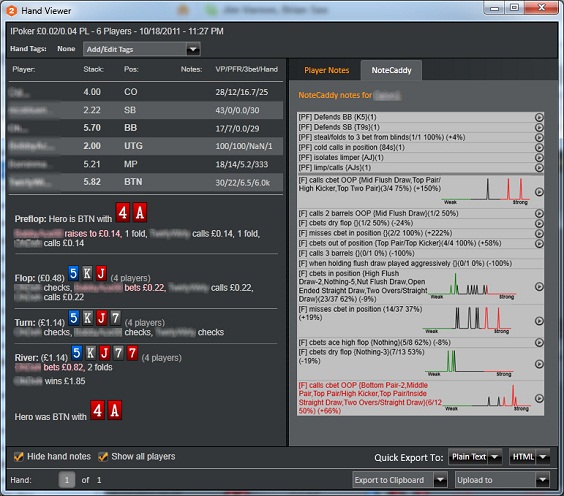The height and width of the screenshot is (496, 564).
Task: Open the Add/Edit Tags dropdown
Action: (x=142, y=49)
